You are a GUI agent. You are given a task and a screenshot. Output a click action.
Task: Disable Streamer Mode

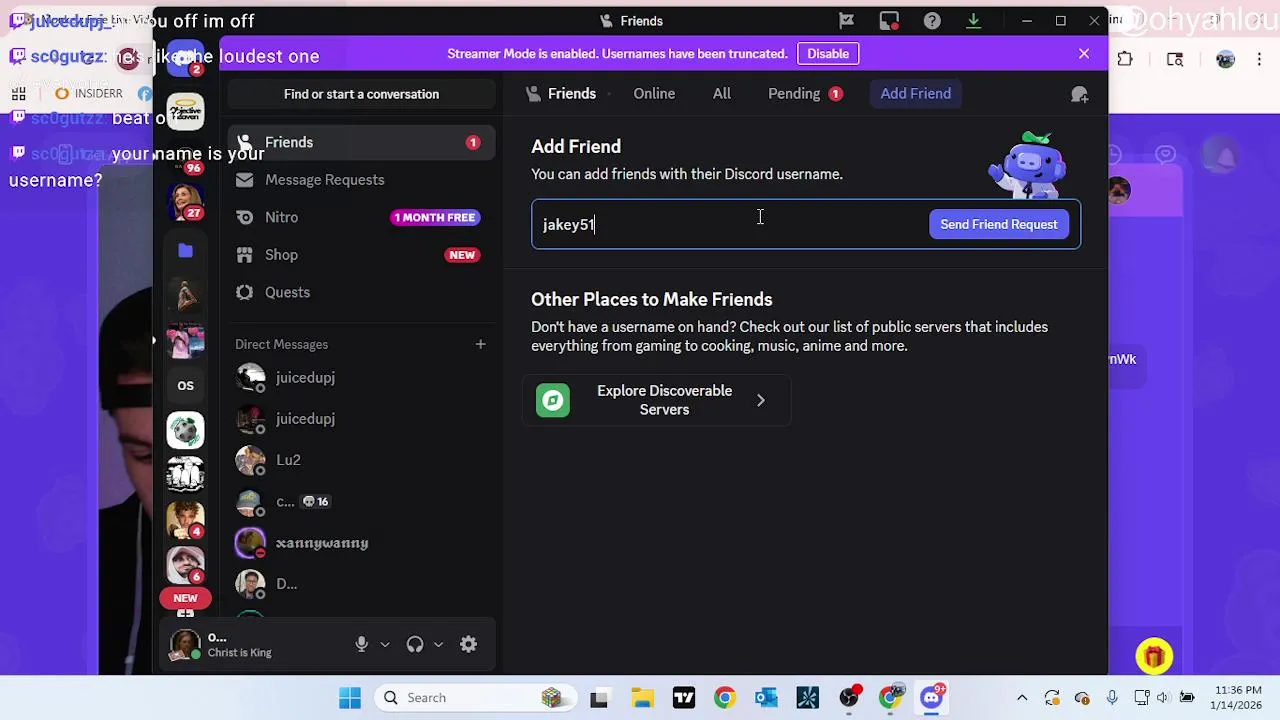(828, 54)
